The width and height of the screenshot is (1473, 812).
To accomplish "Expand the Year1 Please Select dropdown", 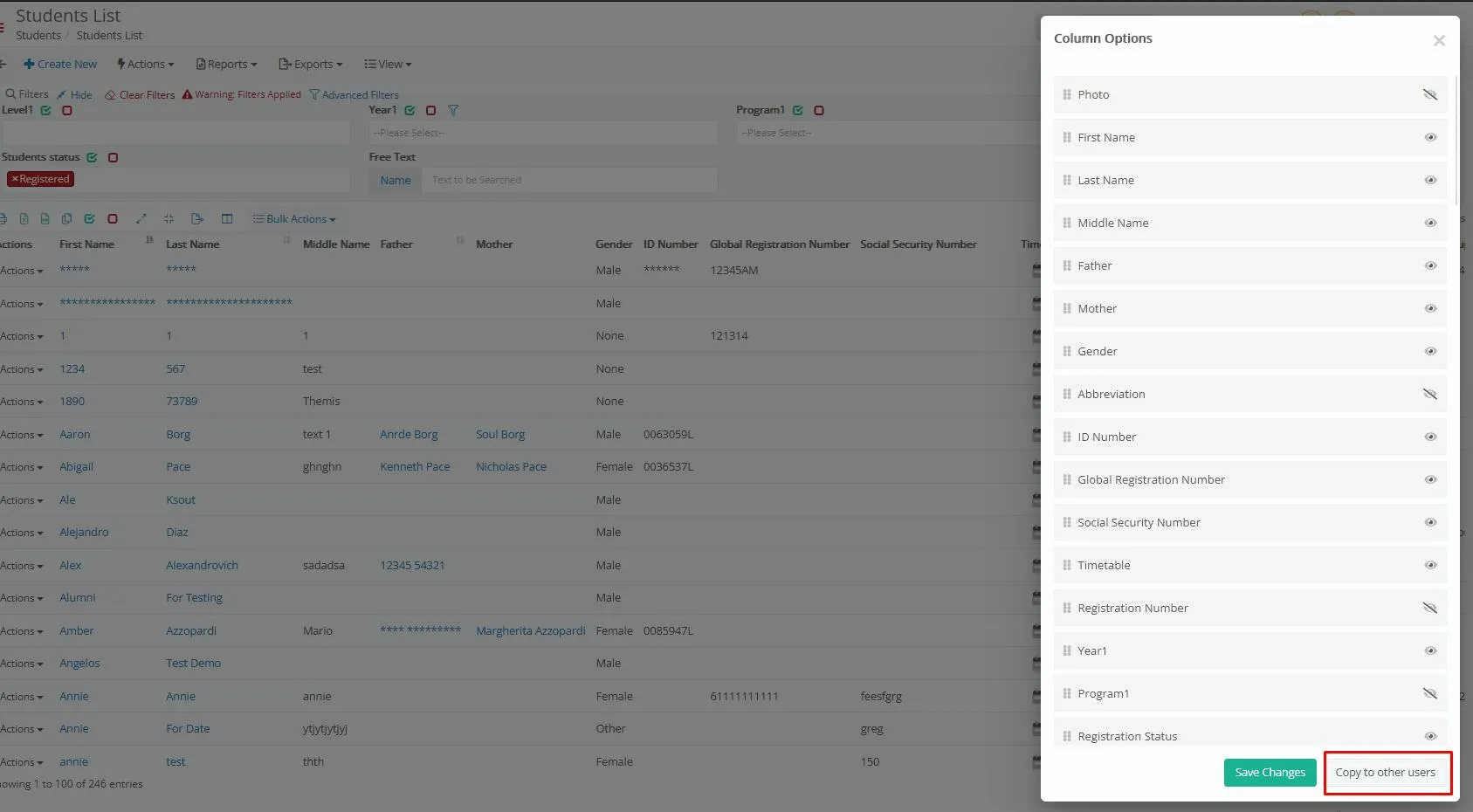I will pos(543,133).
